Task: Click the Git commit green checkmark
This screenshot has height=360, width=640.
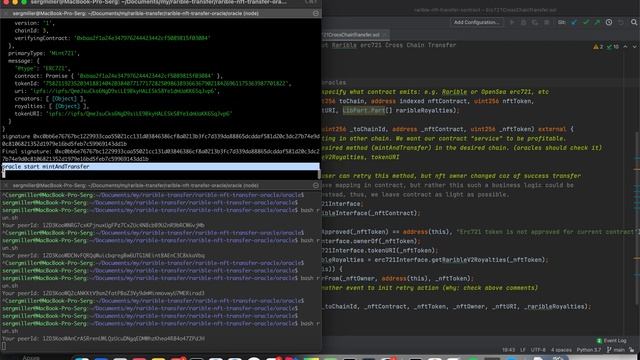Action: tap(586, 22)
